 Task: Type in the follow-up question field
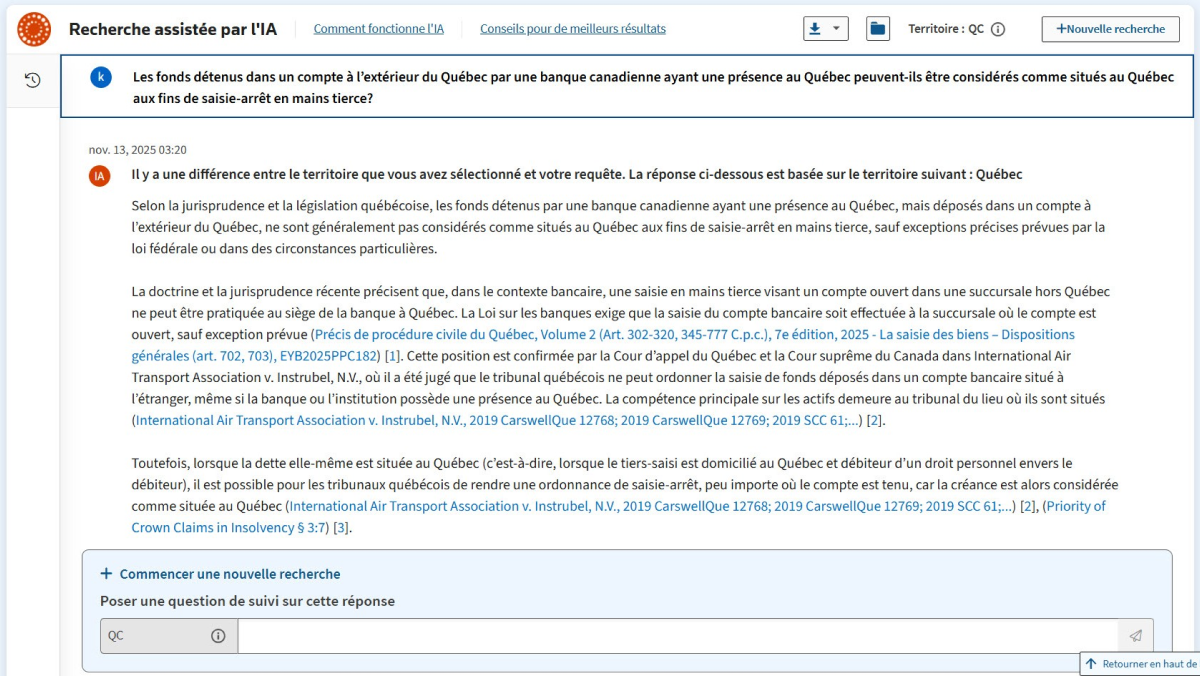click(x=677, y=635)
